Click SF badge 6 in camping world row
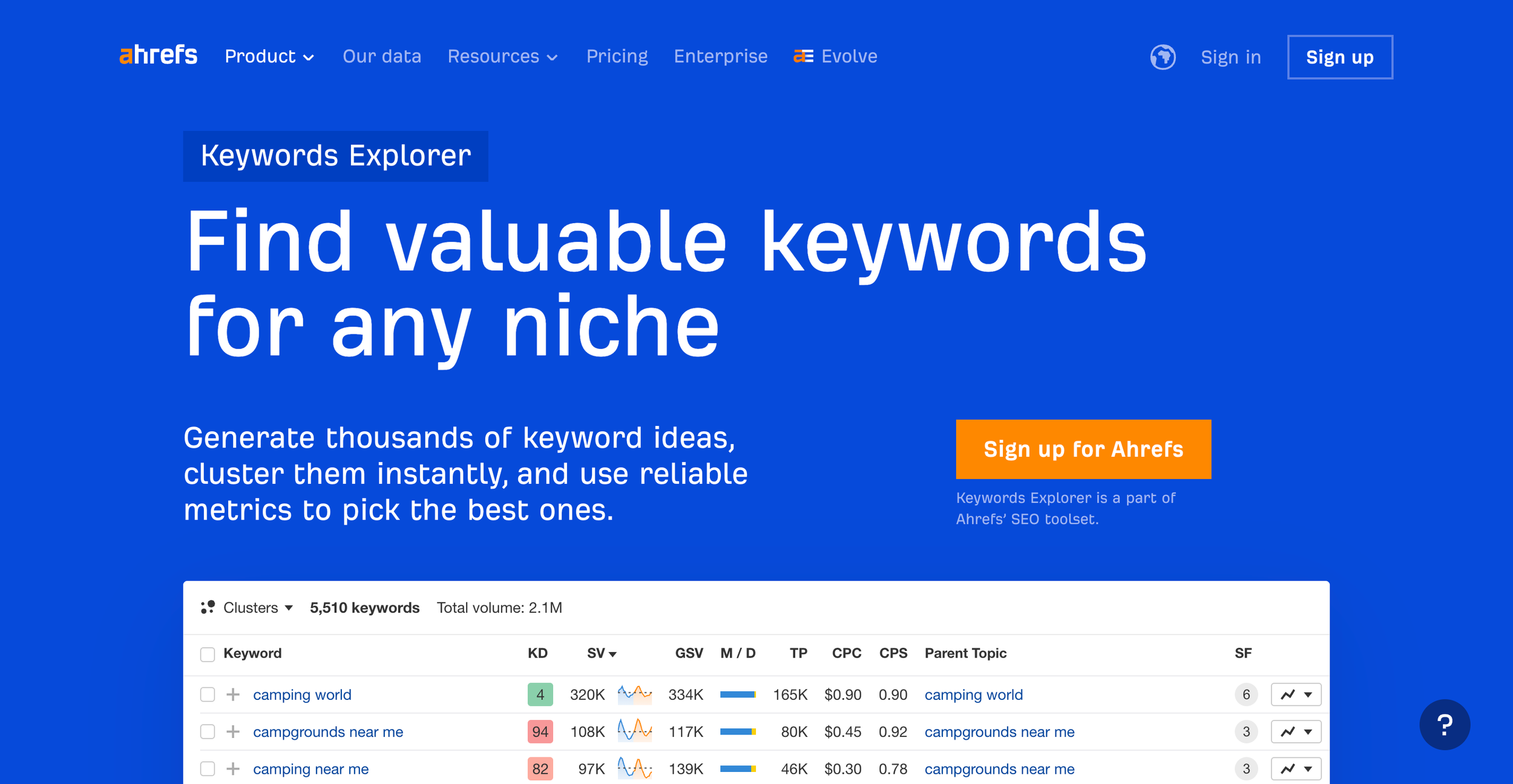Image resolution: width=1513 pixels, height=784 pixels. (x=1246, y=694)
